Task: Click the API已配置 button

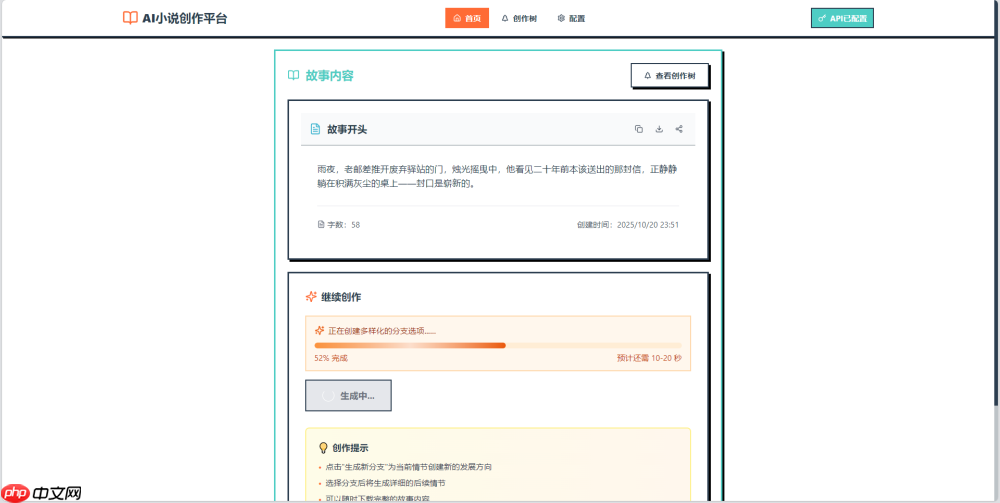Action: coord(842,18)
